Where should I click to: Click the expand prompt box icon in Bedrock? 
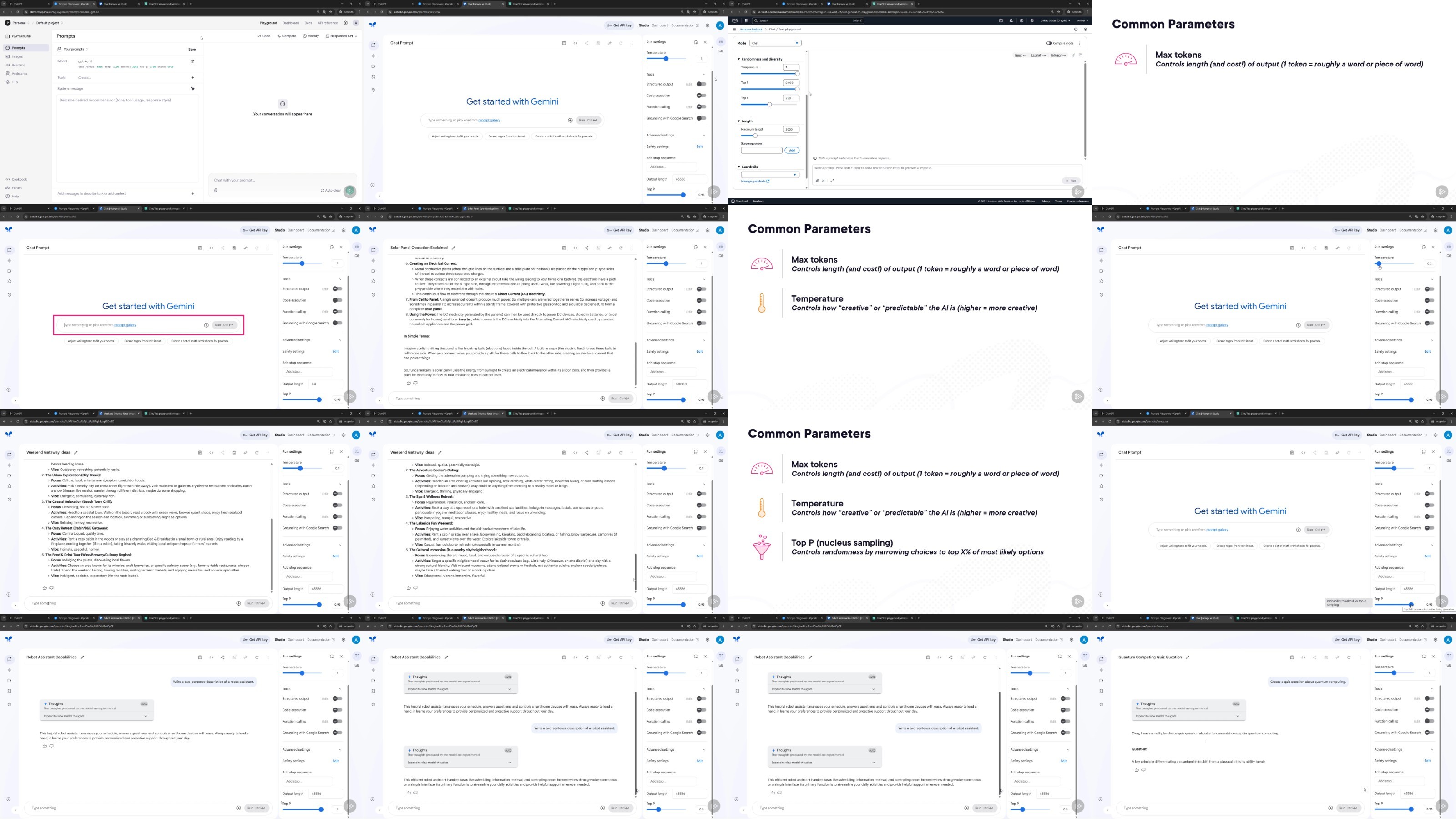click(x=832, y=181)
